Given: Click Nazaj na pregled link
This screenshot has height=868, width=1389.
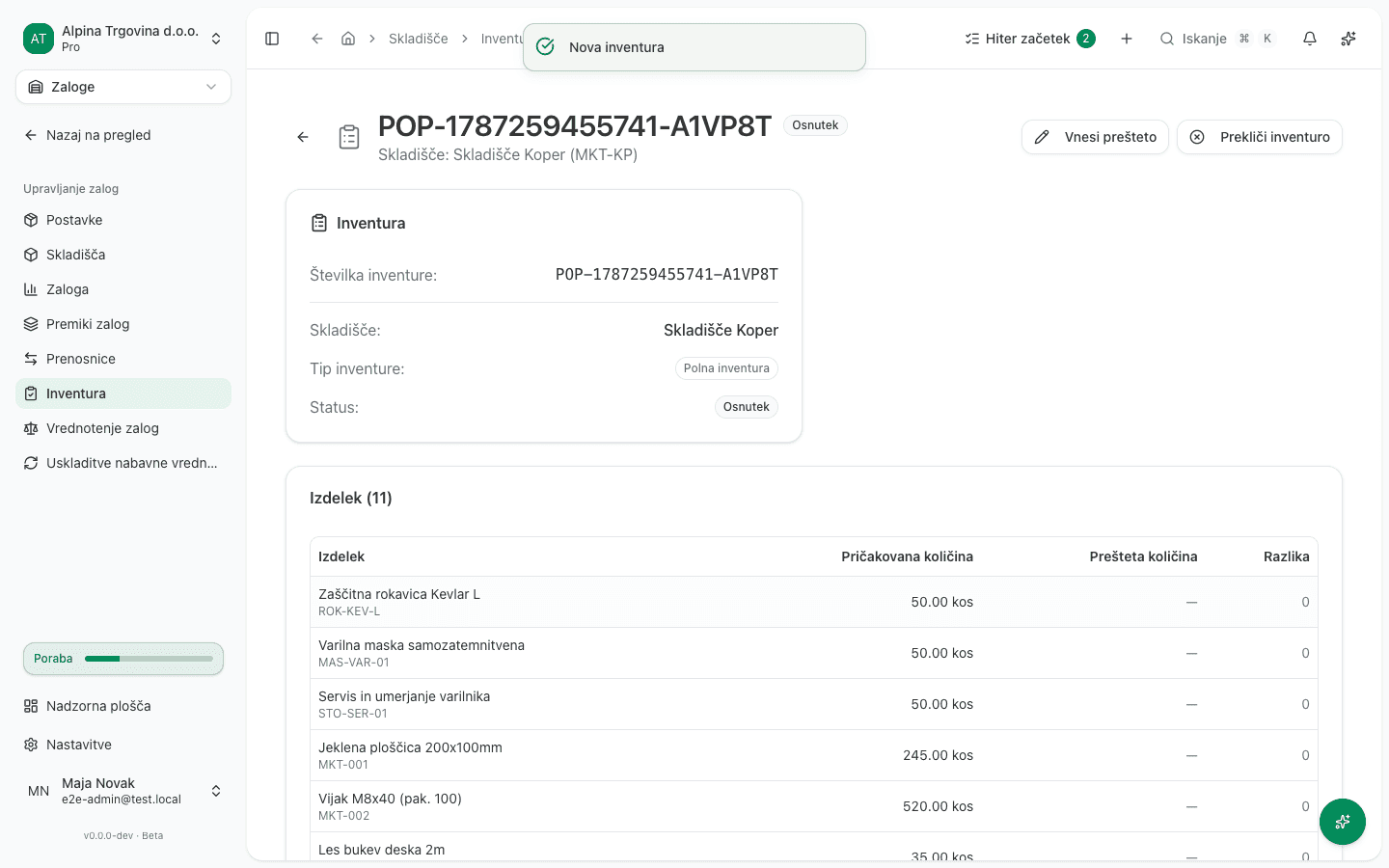Looking at the screenshot, I should pos(87,135).
